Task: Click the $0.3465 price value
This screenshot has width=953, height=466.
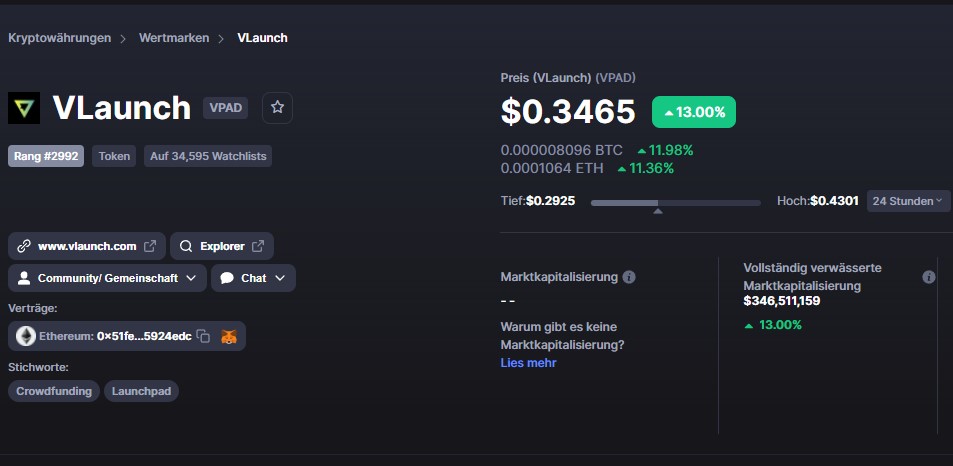Action: 568,112
